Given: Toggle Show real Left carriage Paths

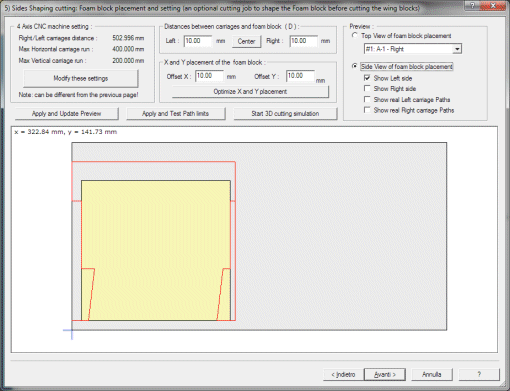Looking at the screenshot, I should [x=367, y=99].
